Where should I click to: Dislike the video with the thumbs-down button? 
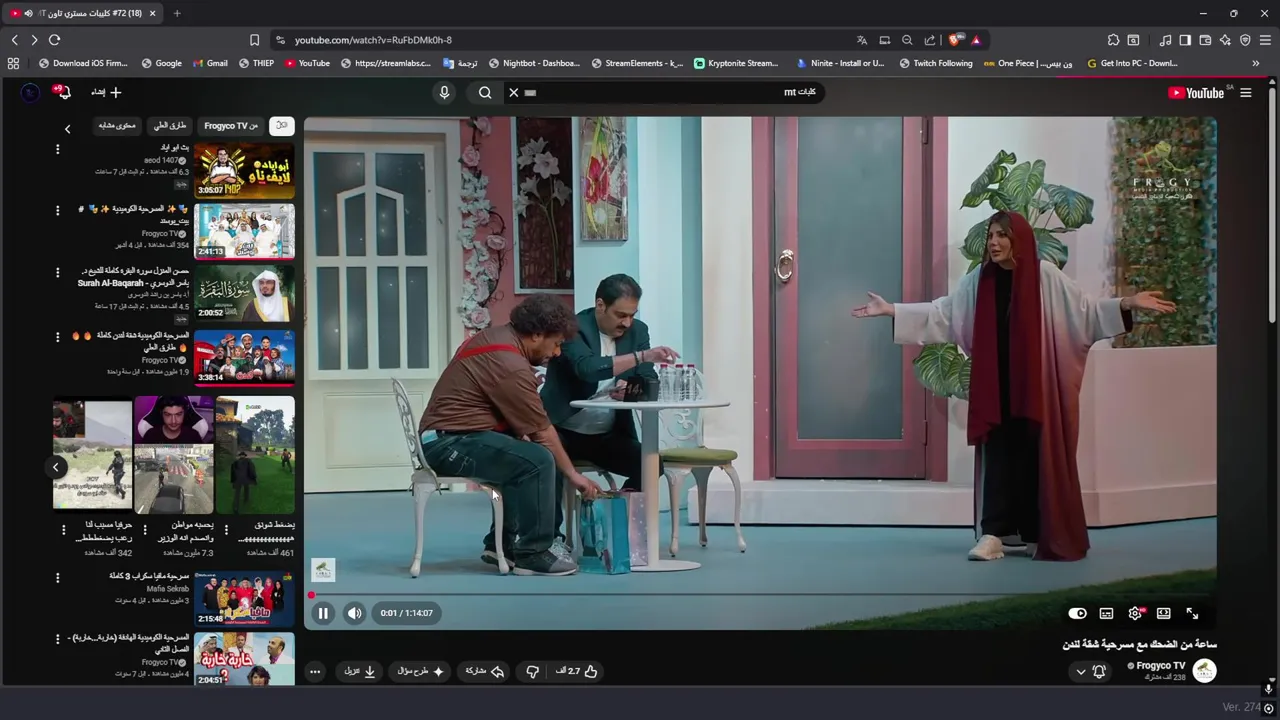click(532, 672)
